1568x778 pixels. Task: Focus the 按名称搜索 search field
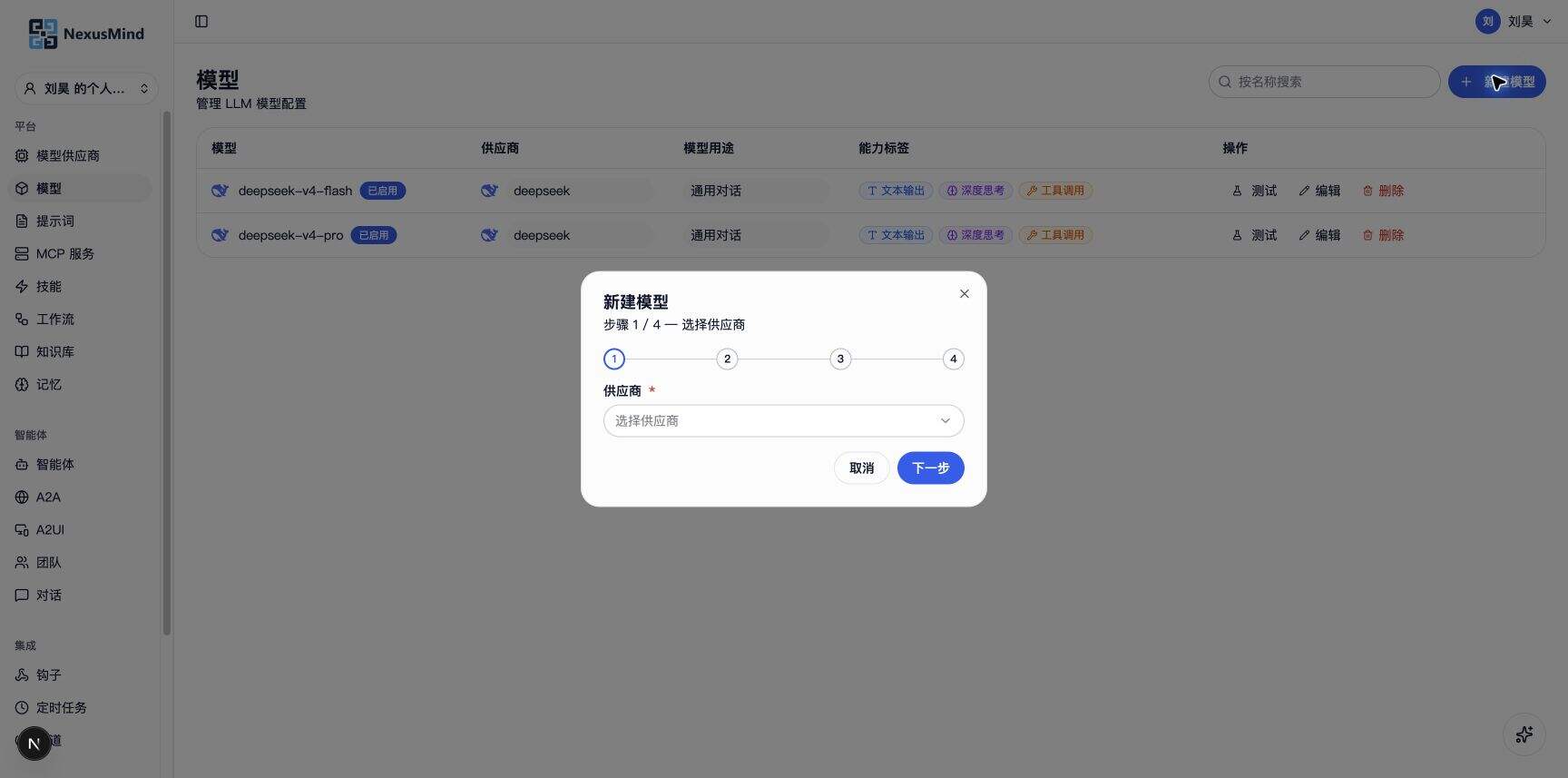[1324, 82]
